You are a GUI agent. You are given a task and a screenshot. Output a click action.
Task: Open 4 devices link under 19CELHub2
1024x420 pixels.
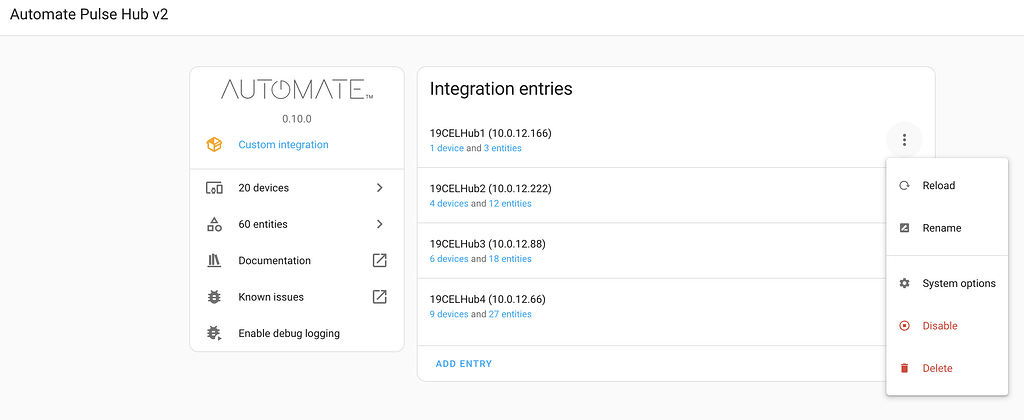tap(449, 204)
